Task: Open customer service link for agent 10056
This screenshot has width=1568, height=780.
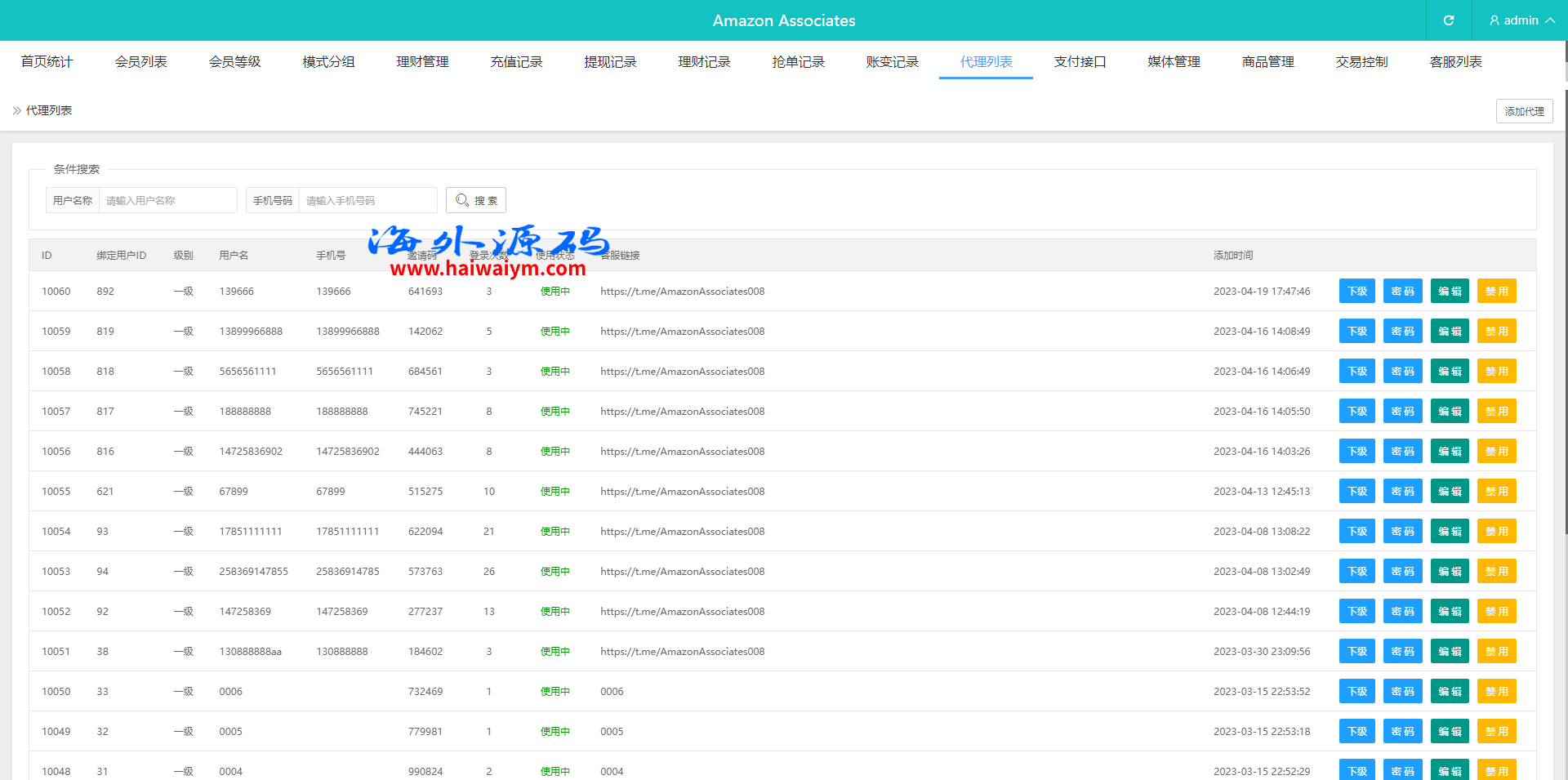Action: click(682, 452)
